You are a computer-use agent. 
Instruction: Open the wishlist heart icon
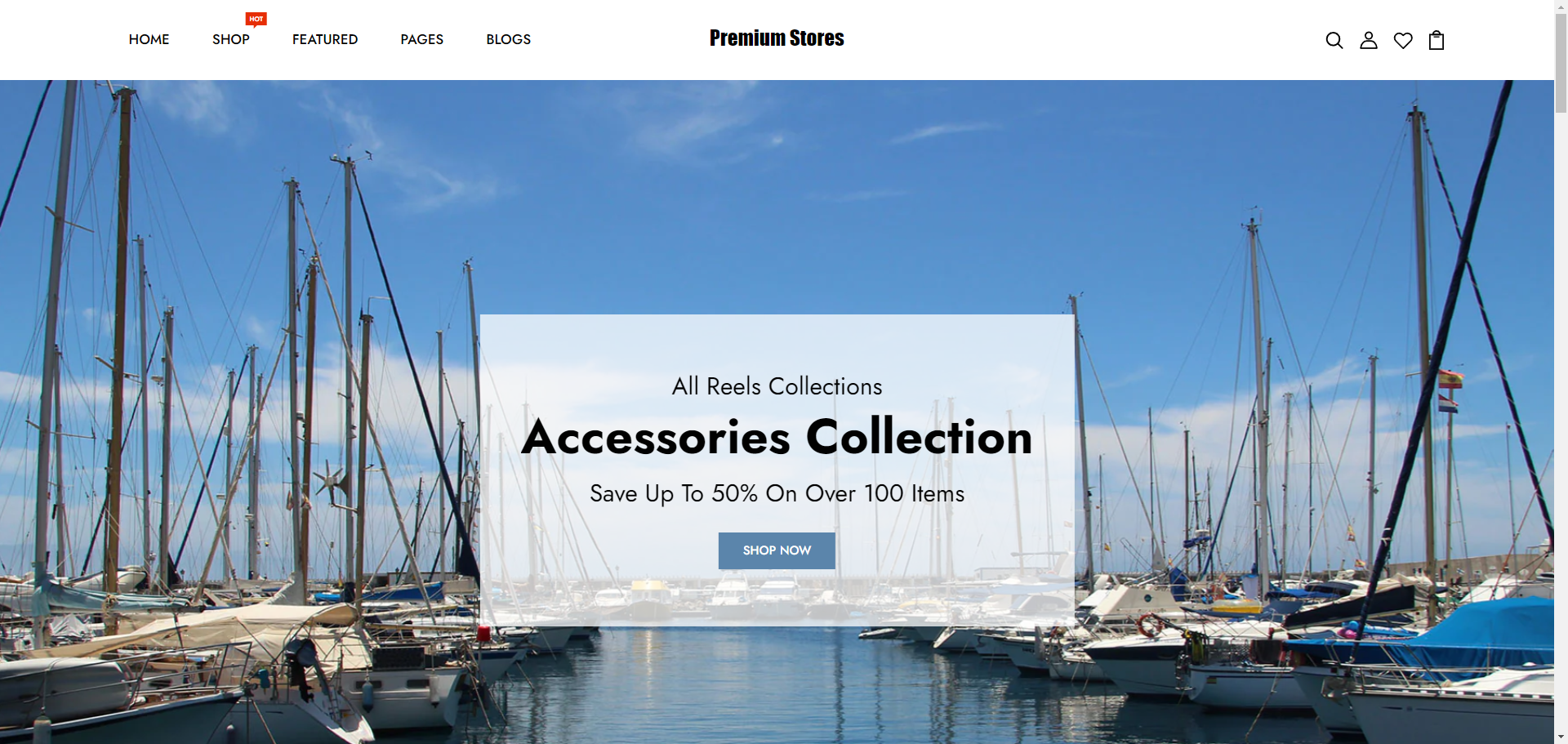point(1403,40)
